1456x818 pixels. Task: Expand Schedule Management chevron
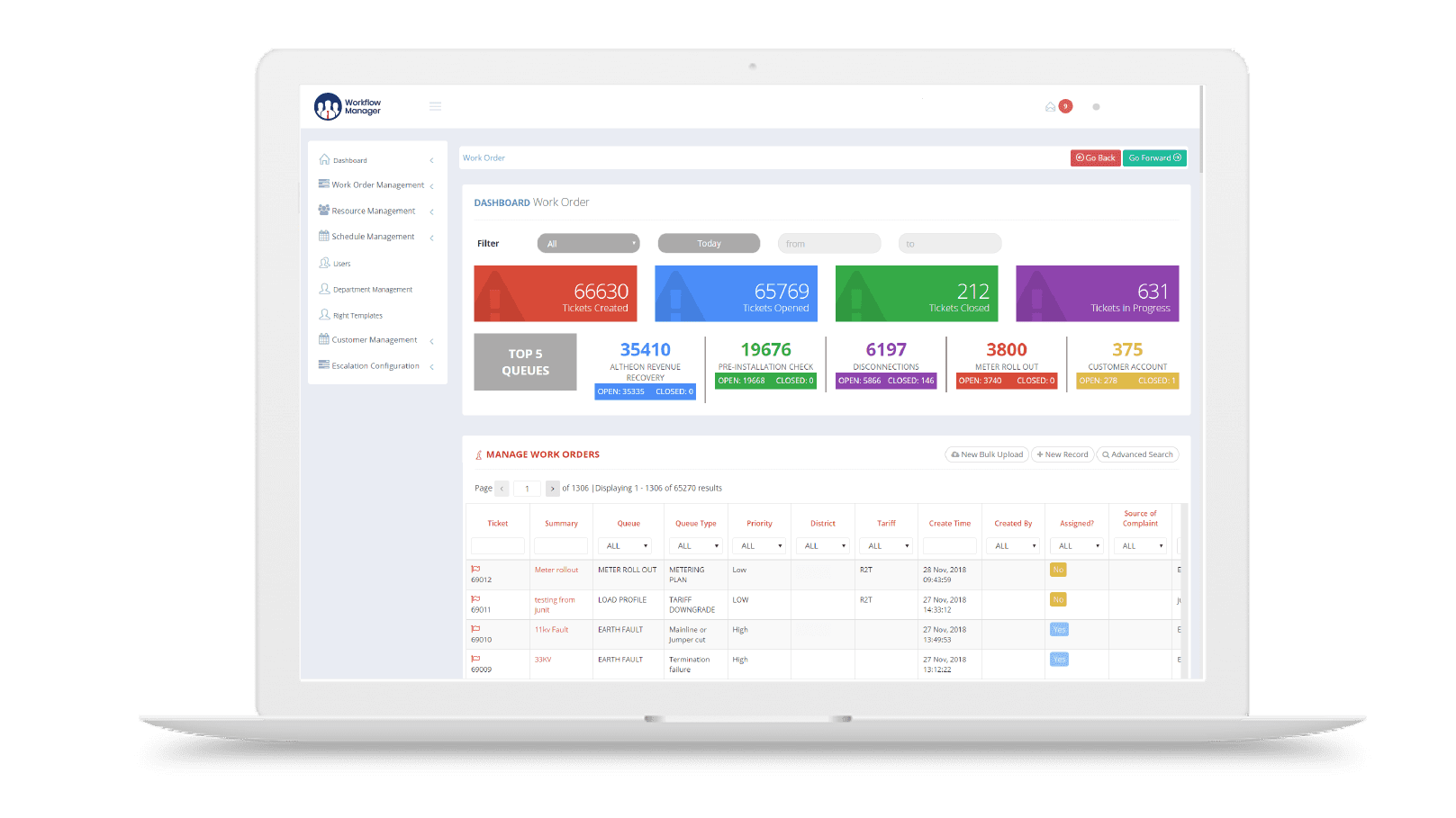click(431, 238)
